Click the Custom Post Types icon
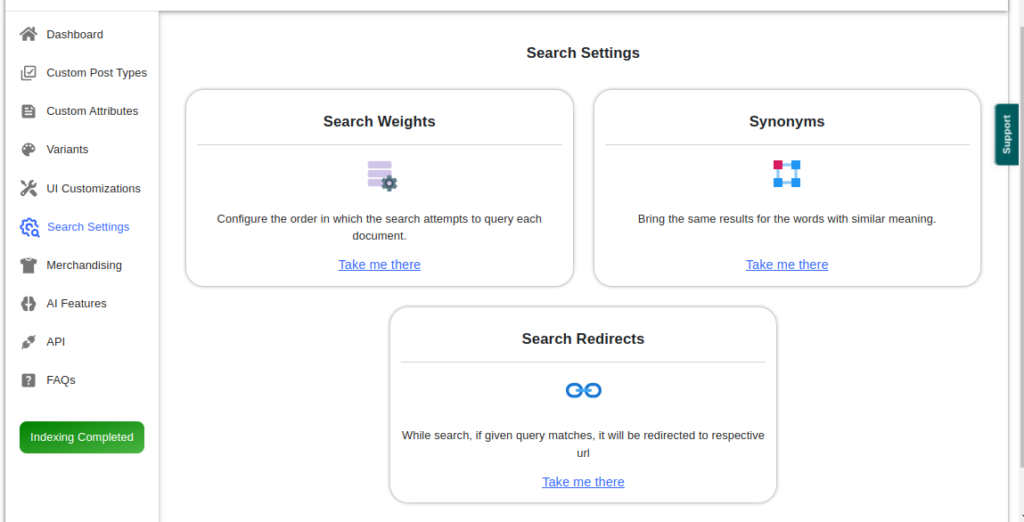The height and width of the screenshot is (522, 1024). [28, 73]
